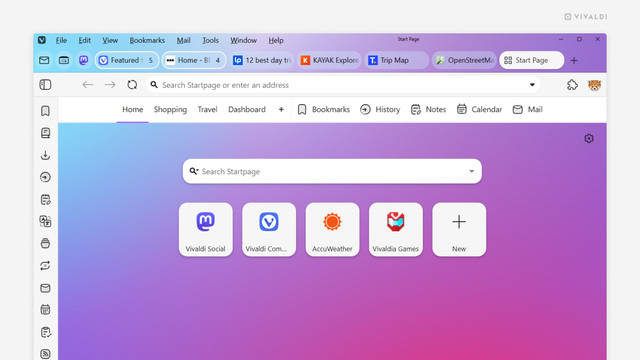
Task: Focus the address bar field
Action: click(x=343, y=85)
